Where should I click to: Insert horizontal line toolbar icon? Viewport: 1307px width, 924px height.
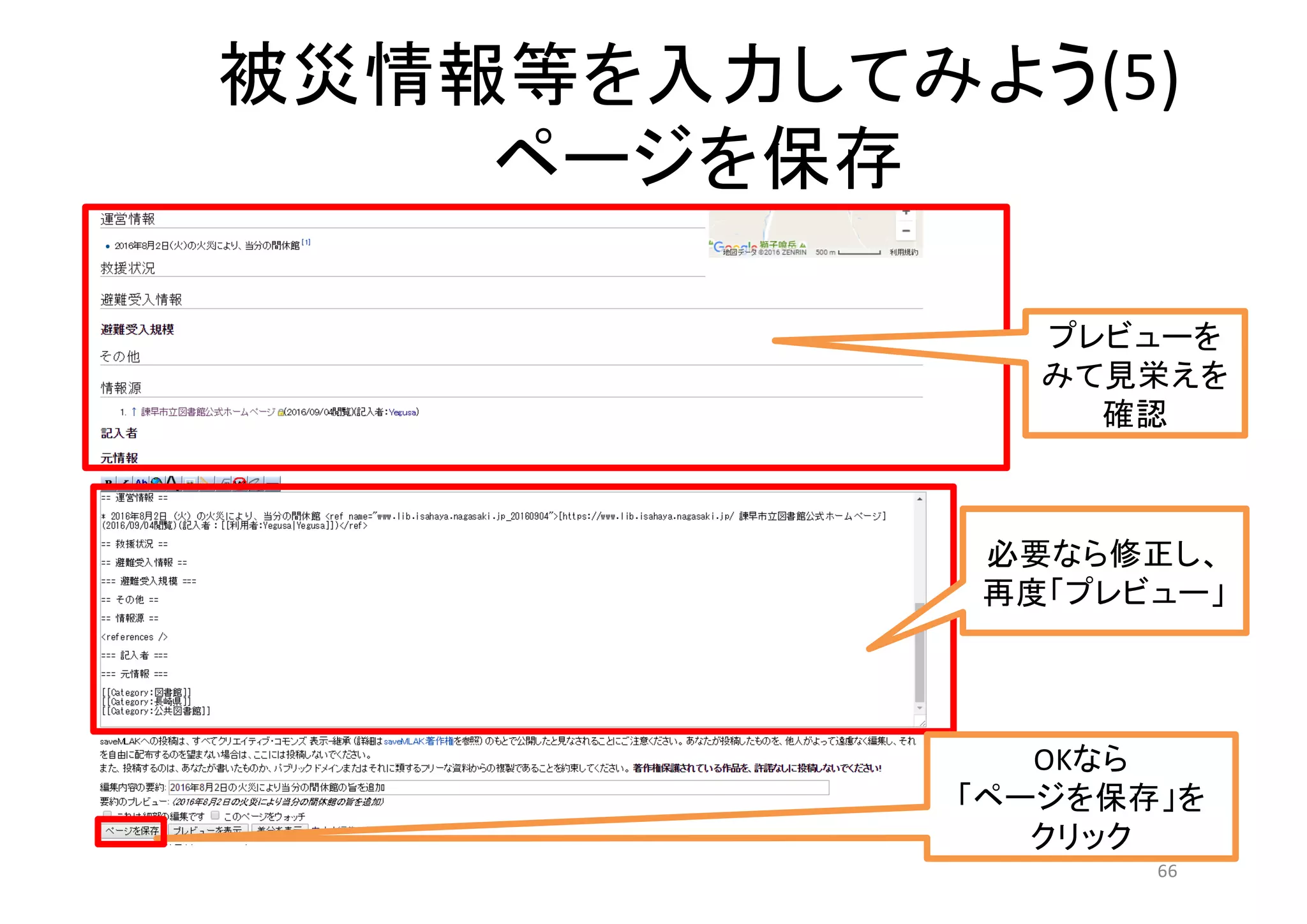point(273,481)
